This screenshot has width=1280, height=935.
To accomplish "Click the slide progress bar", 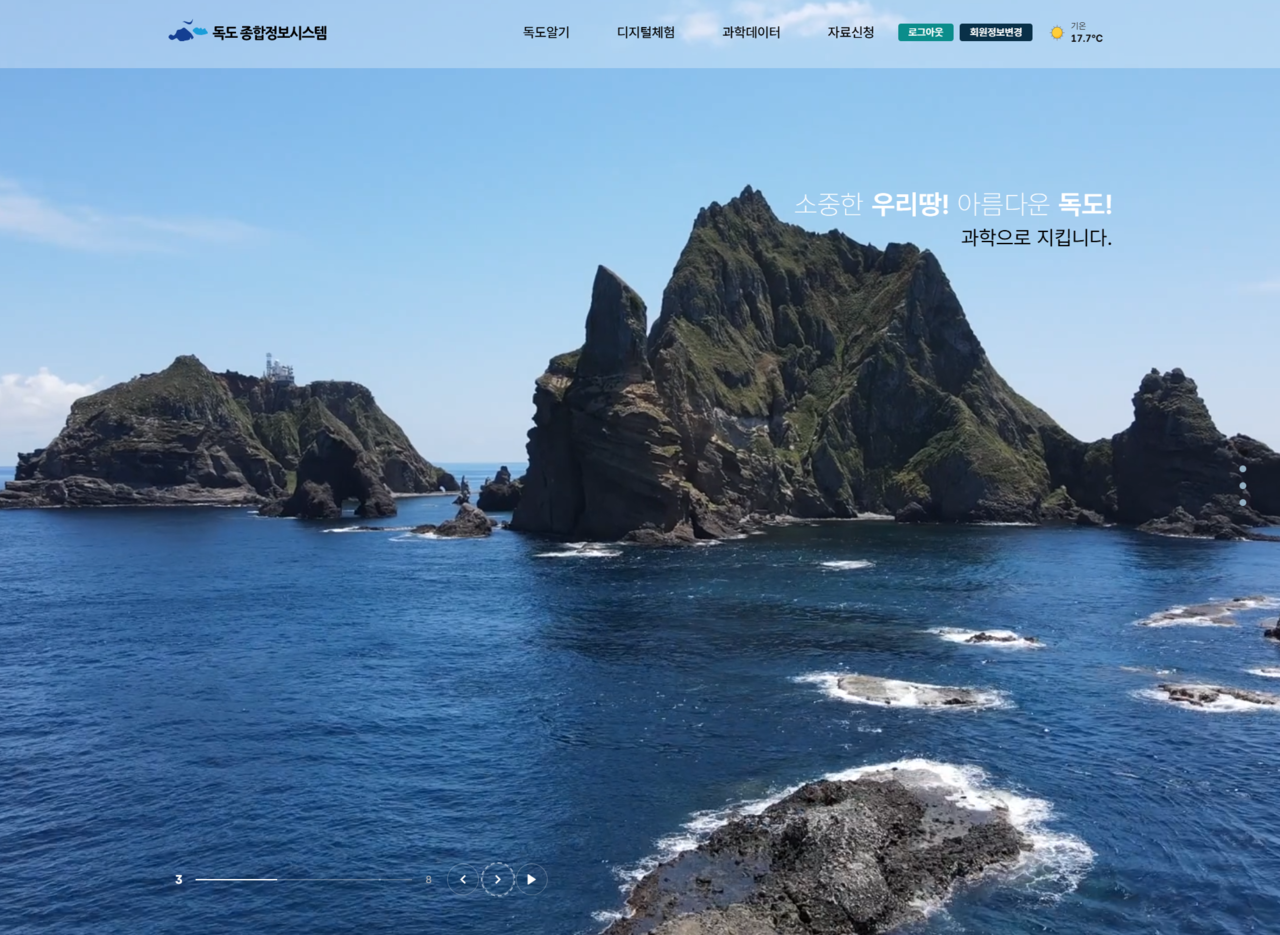I will point(305,880).
